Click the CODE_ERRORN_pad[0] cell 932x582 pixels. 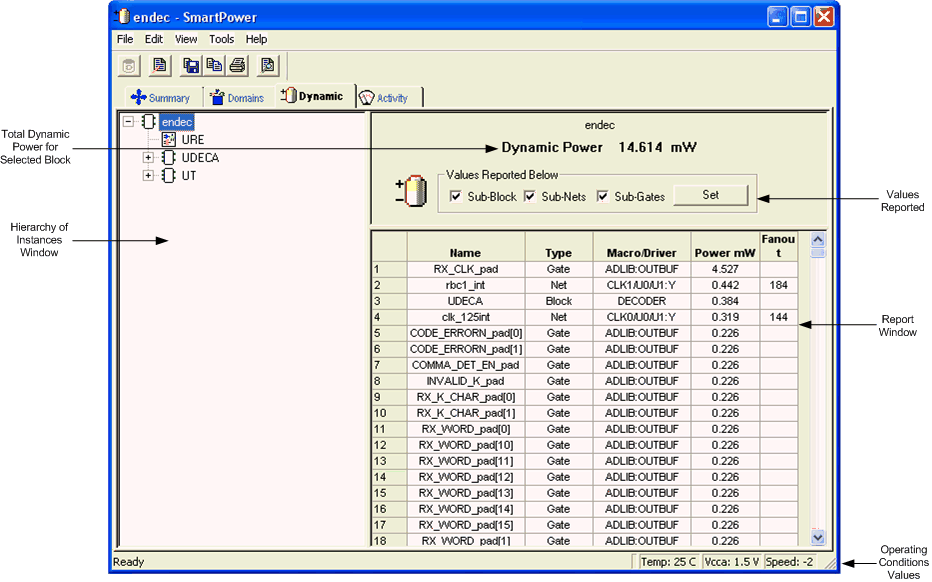pos(466,334)
